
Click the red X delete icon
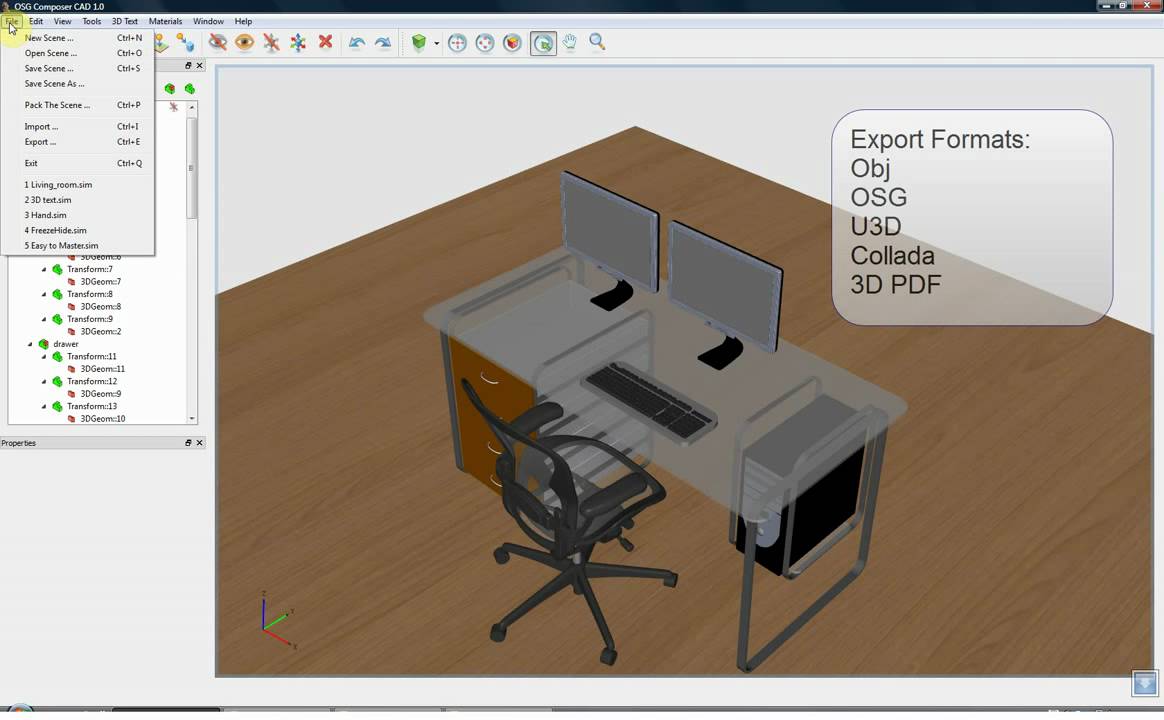pyautogui.click(x=325, y=42)
